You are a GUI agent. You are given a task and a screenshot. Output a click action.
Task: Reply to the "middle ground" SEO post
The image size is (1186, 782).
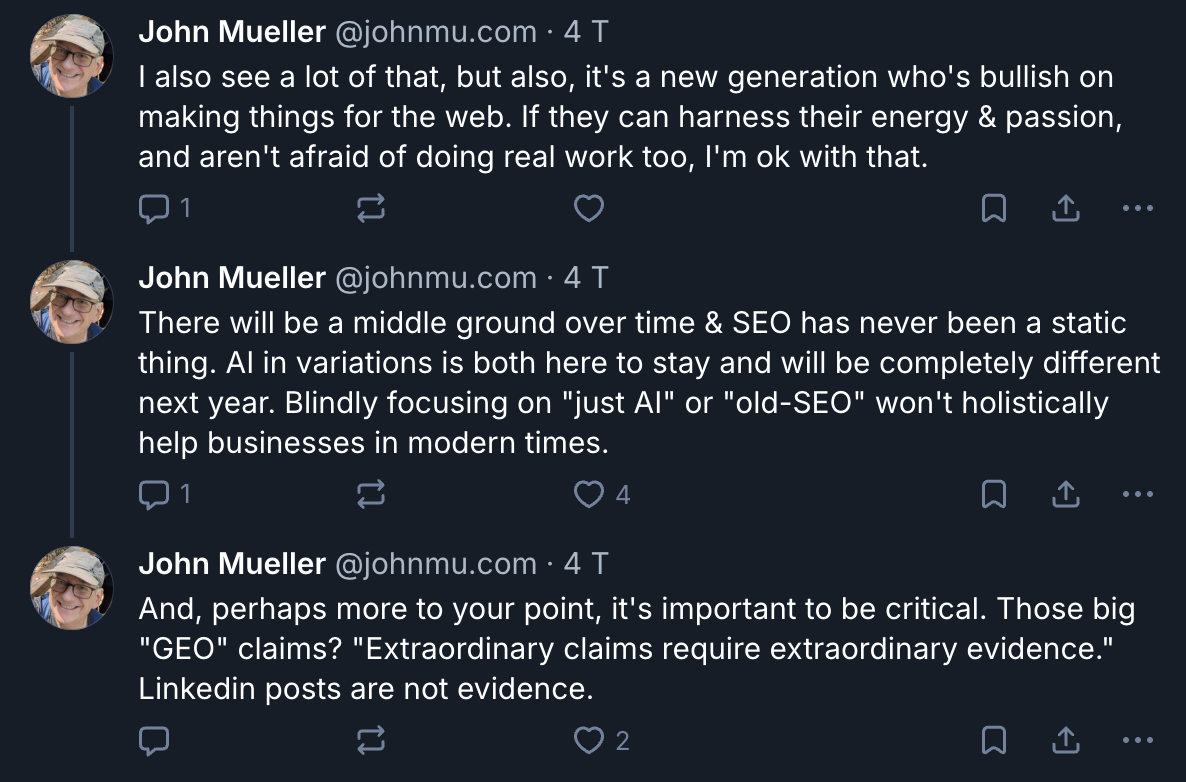click(153, 494)
